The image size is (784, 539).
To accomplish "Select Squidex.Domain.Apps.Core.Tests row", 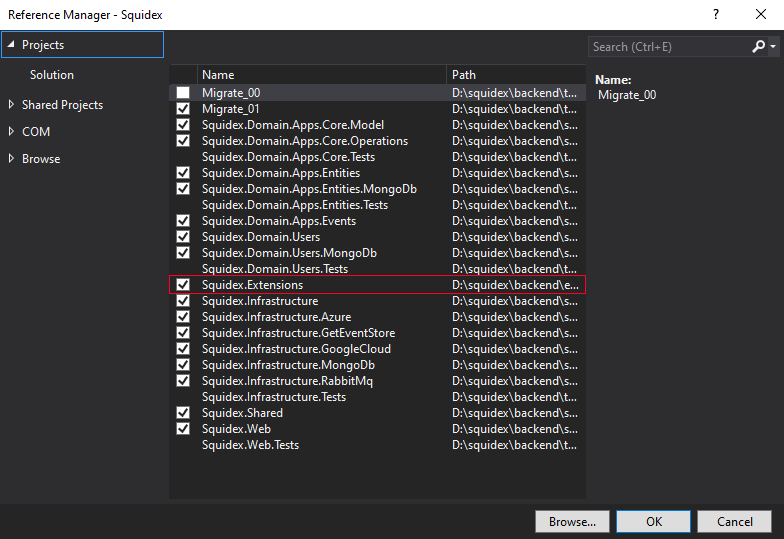I will (x=378, y=156).
